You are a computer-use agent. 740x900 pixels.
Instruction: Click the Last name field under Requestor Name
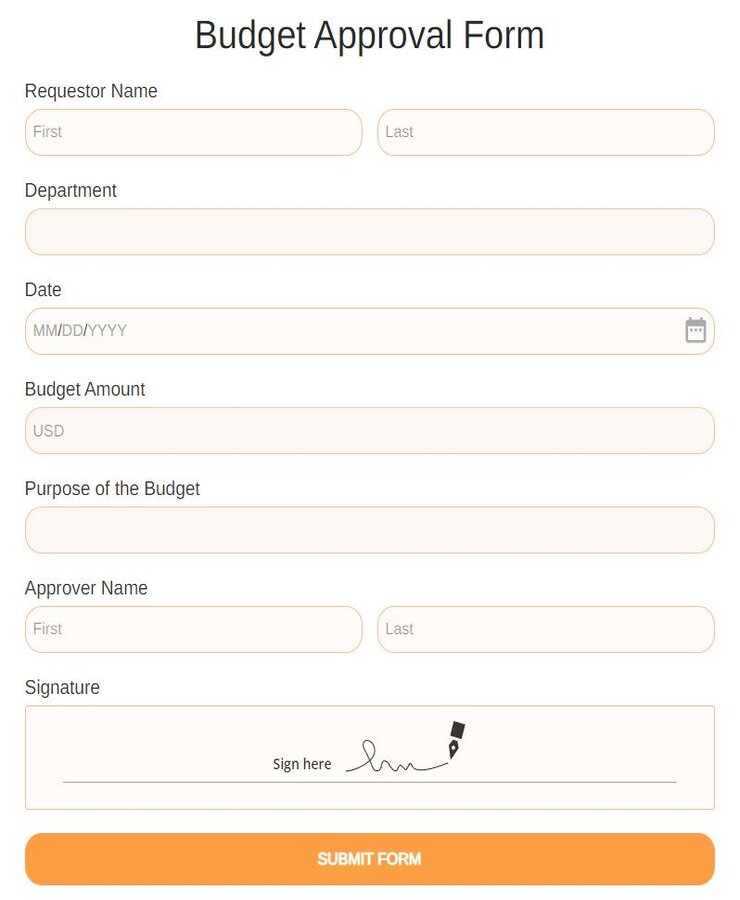pos(546,131)
